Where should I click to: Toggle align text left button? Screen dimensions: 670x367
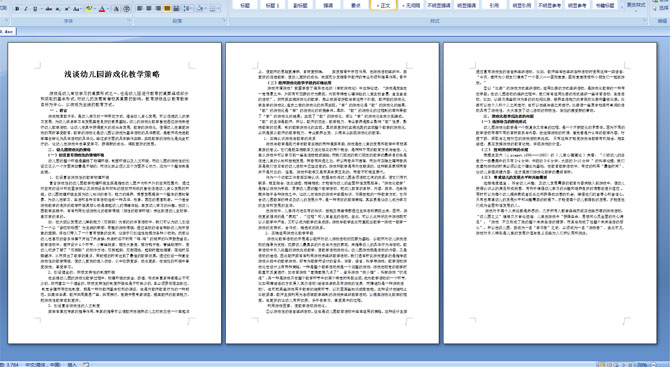tap(140, 9)
